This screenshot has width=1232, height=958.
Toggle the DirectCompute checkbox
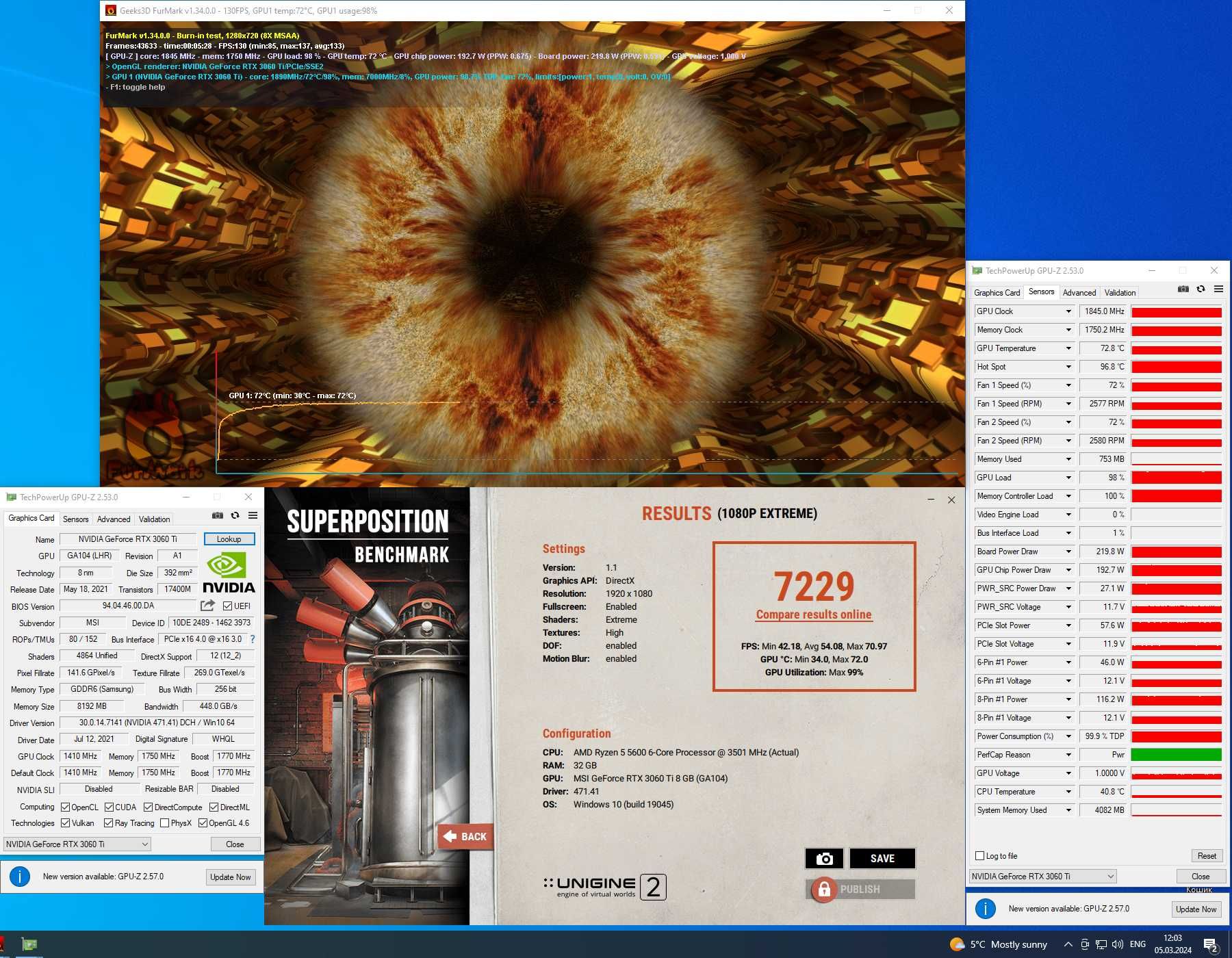point(149,807)
